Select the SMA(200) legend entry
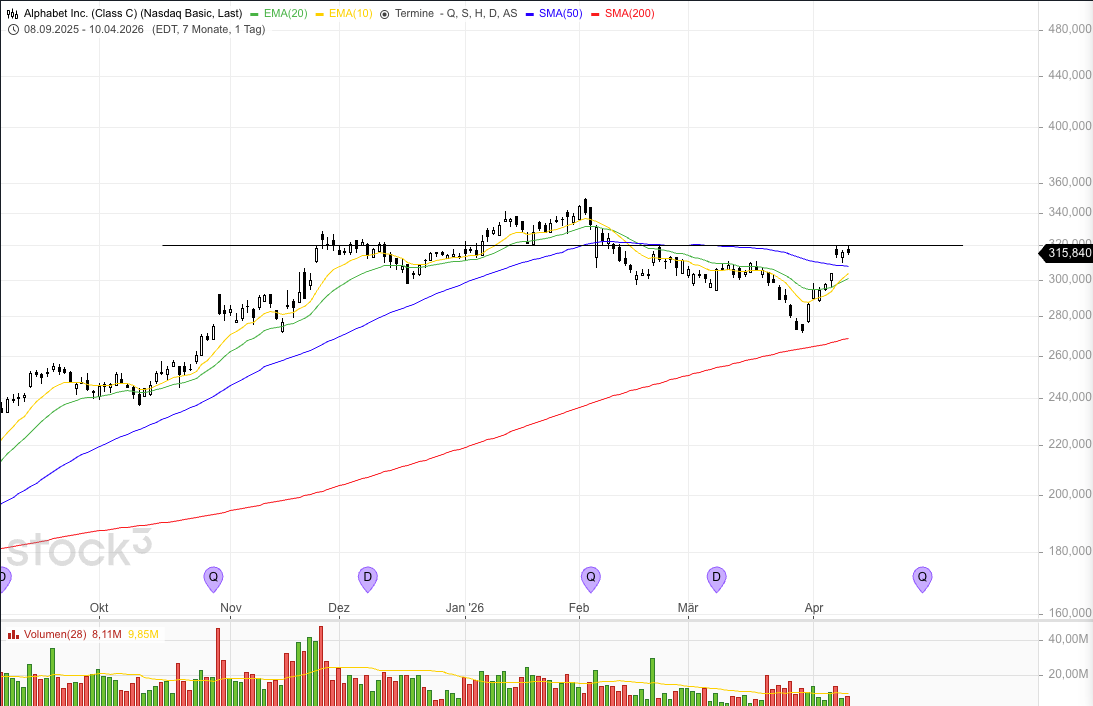 (623, 13)
